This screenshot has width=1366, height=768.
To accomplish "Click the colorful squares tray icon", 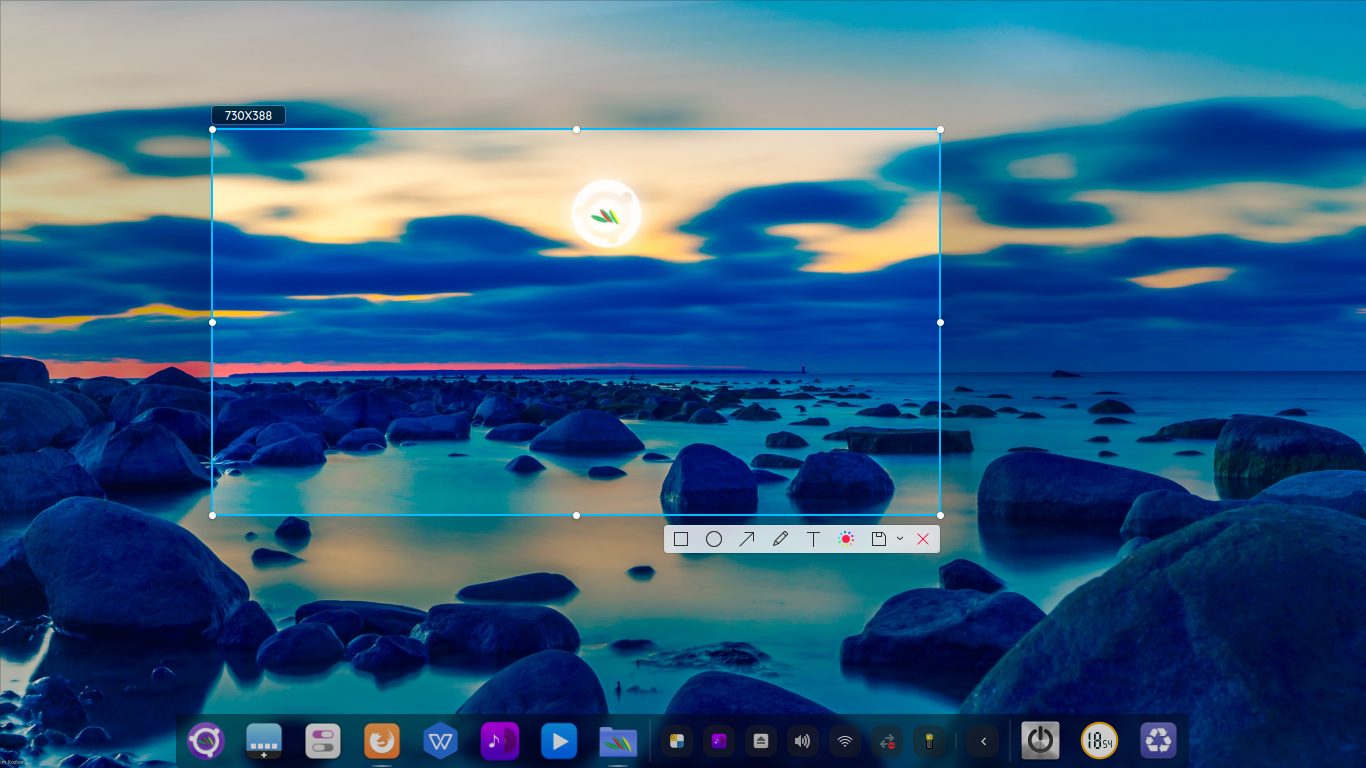I will pos(677,741).
